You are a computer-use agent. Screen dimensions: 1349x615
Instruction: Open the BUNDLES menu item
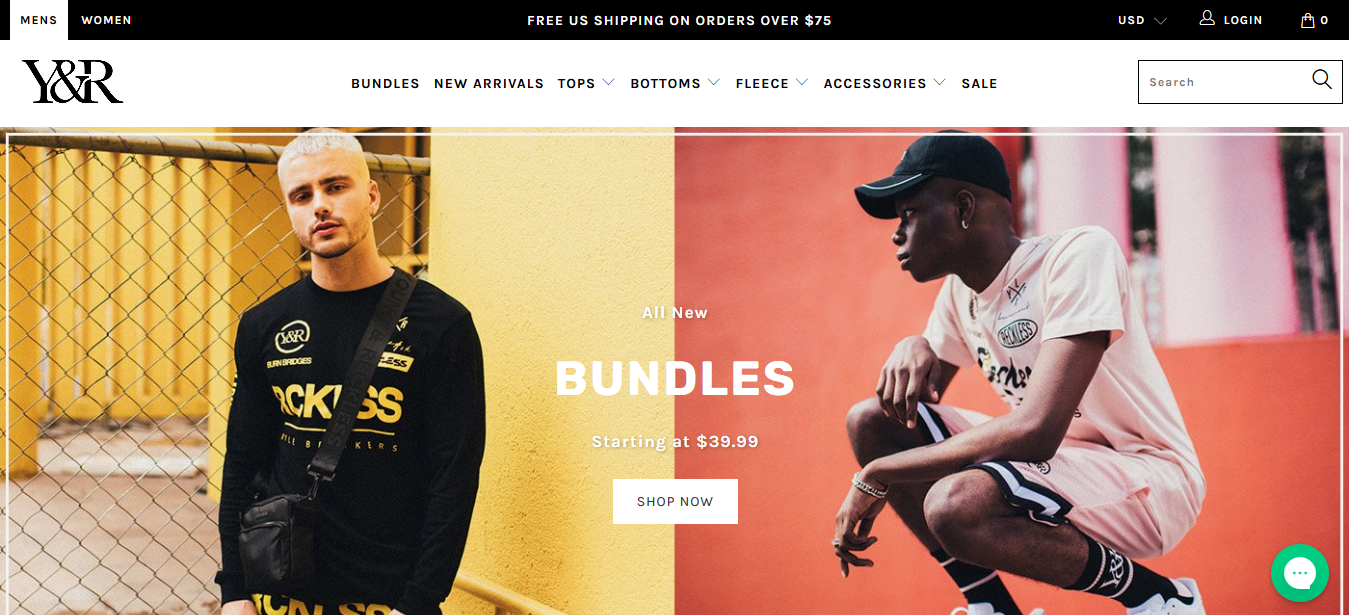[385, 83]
